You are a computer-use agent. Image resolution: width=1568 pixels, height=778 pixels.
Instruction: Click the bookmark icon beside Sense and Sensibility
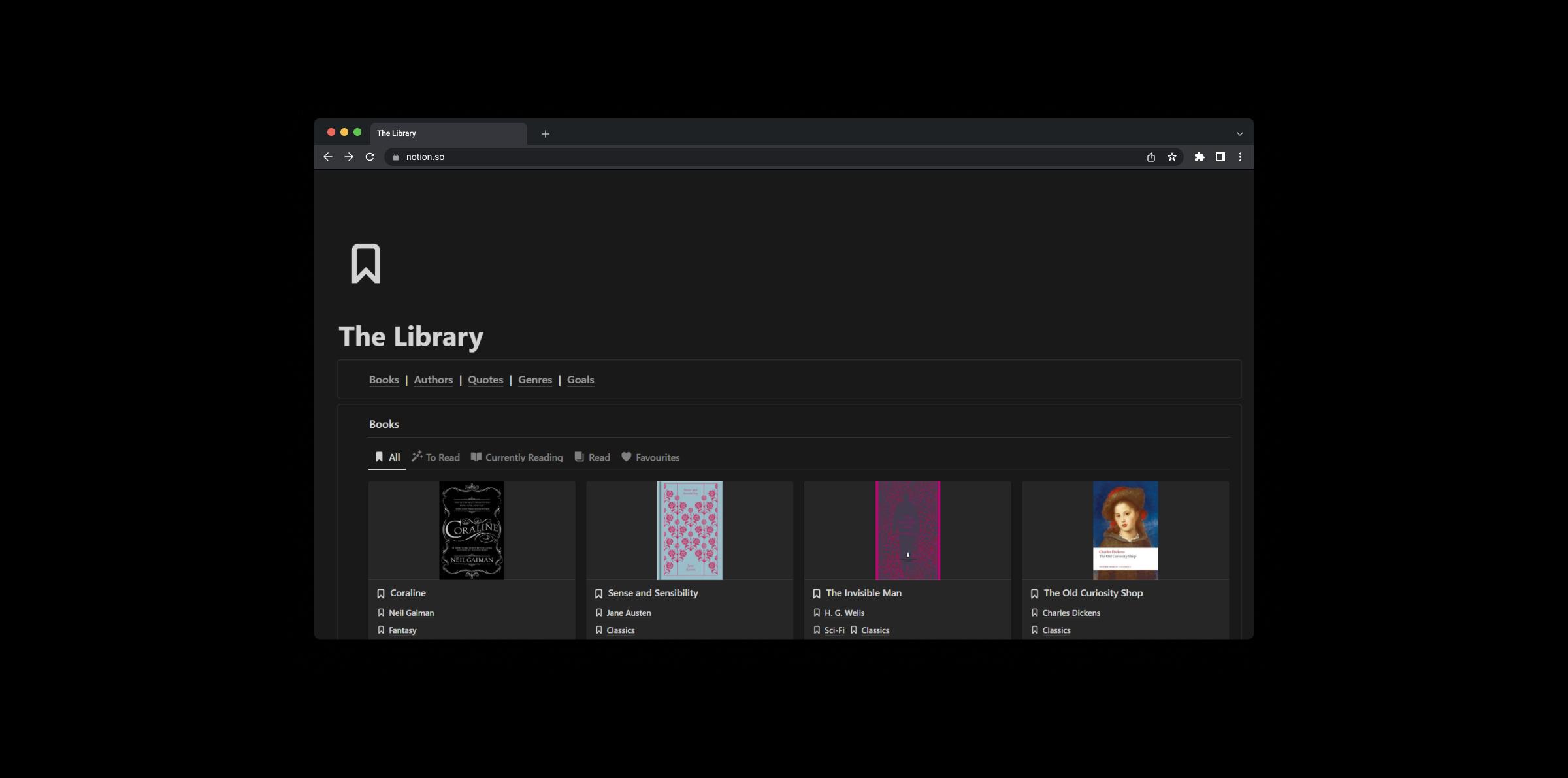point(598,593)
